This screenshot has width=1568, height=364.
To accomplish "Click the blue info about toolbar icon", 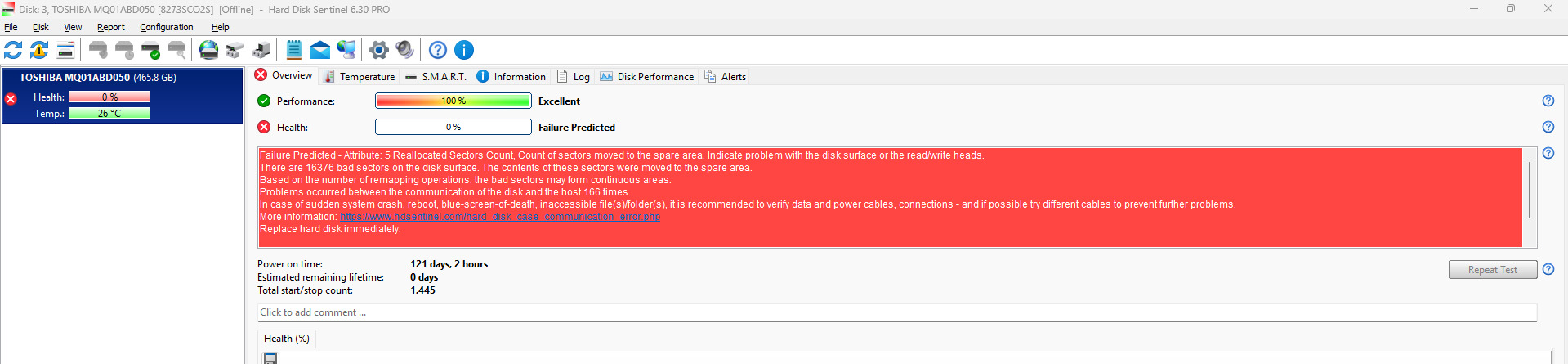I will pos(464,50).
